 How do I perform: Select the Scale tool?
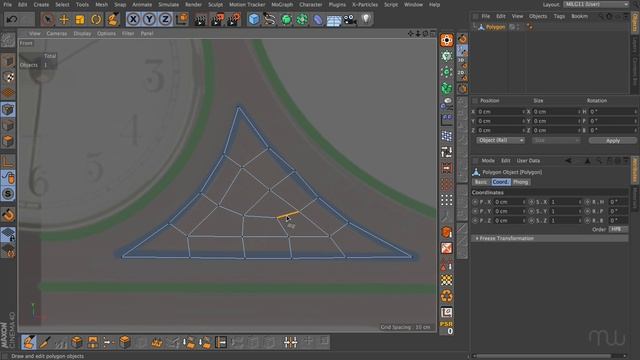click(x=80, y=19)
